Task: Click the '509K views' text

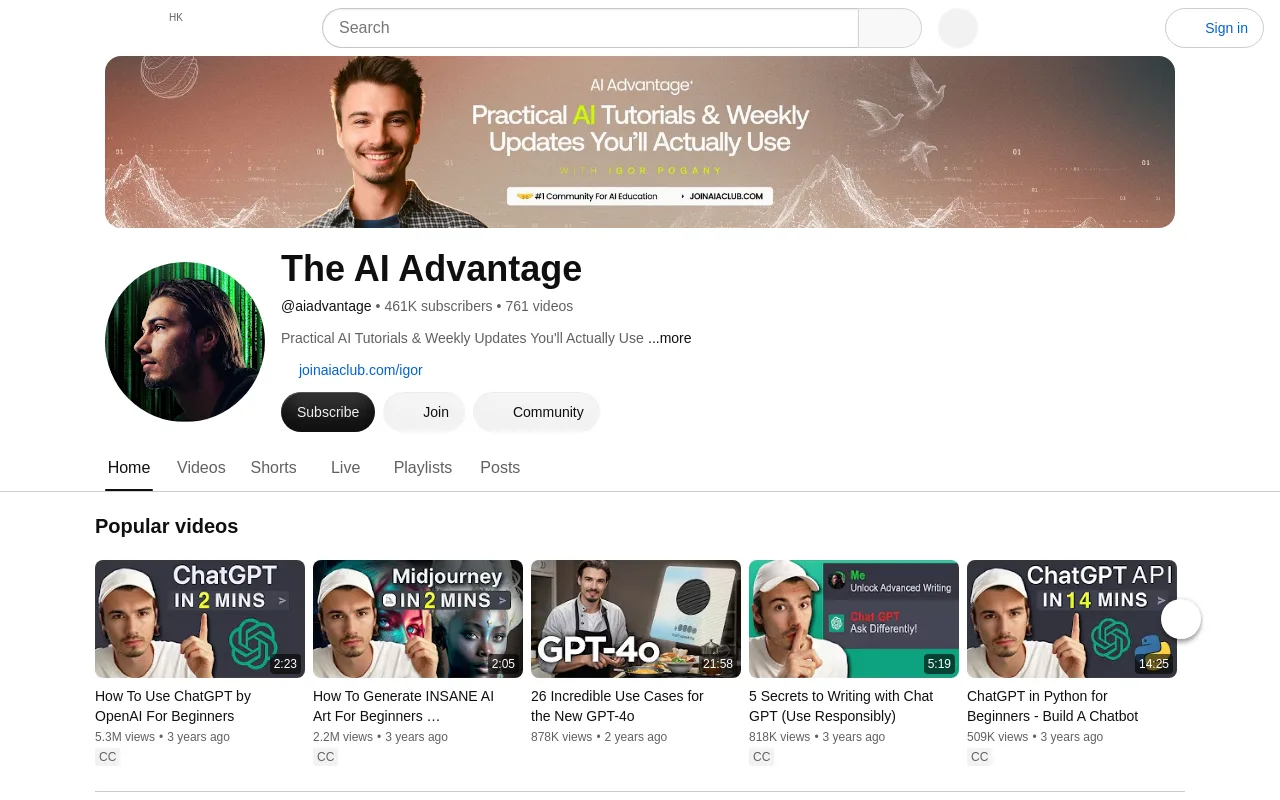Action: click(x=998, y=737)
